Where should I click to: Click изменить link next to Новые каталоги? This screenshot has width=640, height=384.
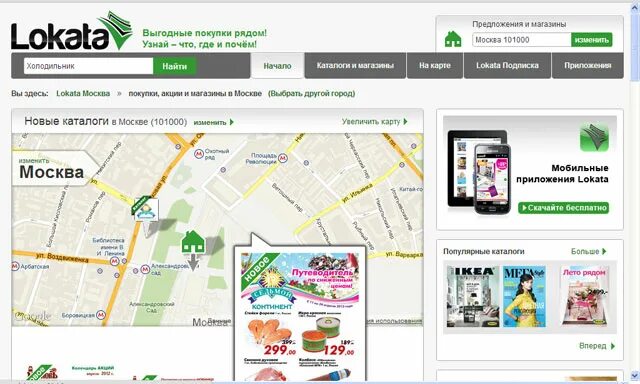[x=213, y=122]
